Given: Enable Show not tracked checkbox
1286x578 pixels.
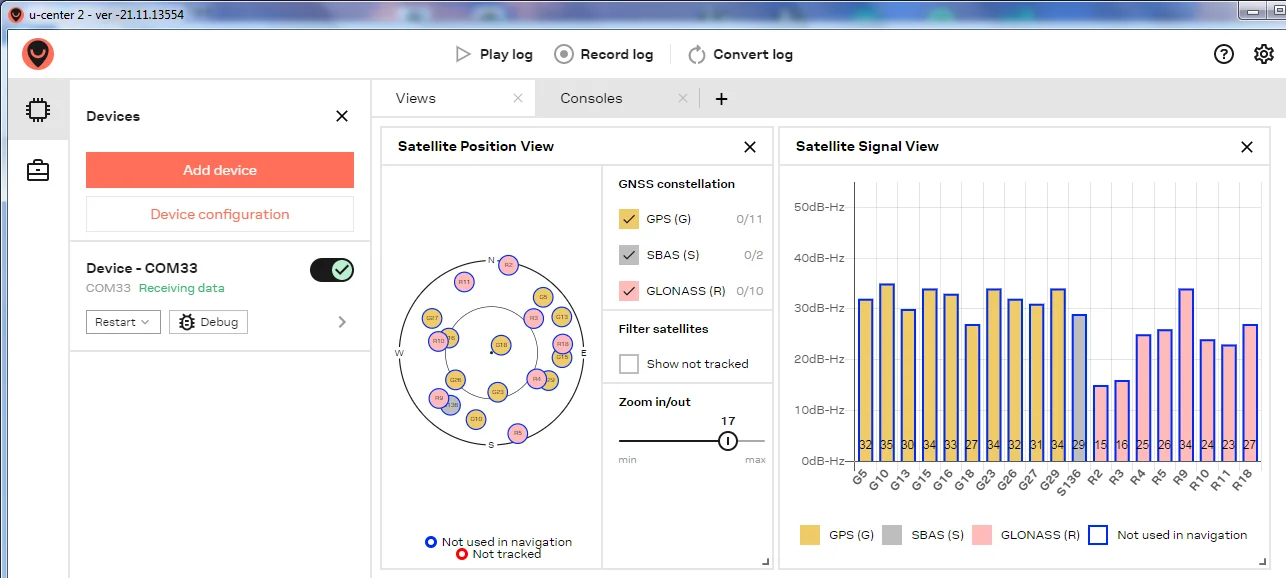Looking at the screenshot, I should pyautogui.click(x=629, y=364).
